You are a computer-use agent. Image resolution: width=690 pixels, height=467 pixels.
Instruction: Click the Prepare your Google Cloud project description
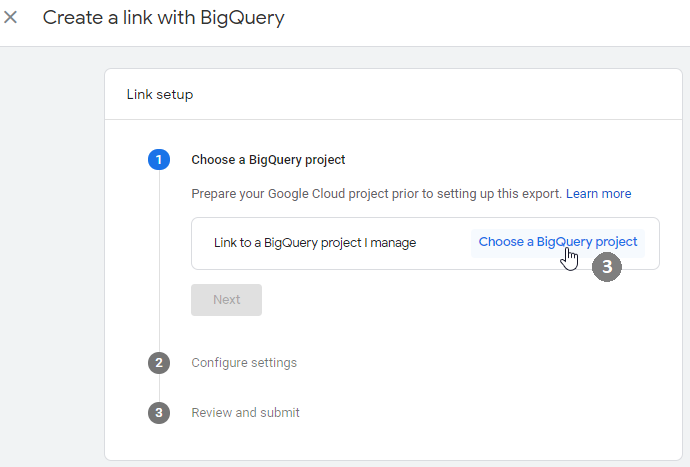tap(376, 193)
